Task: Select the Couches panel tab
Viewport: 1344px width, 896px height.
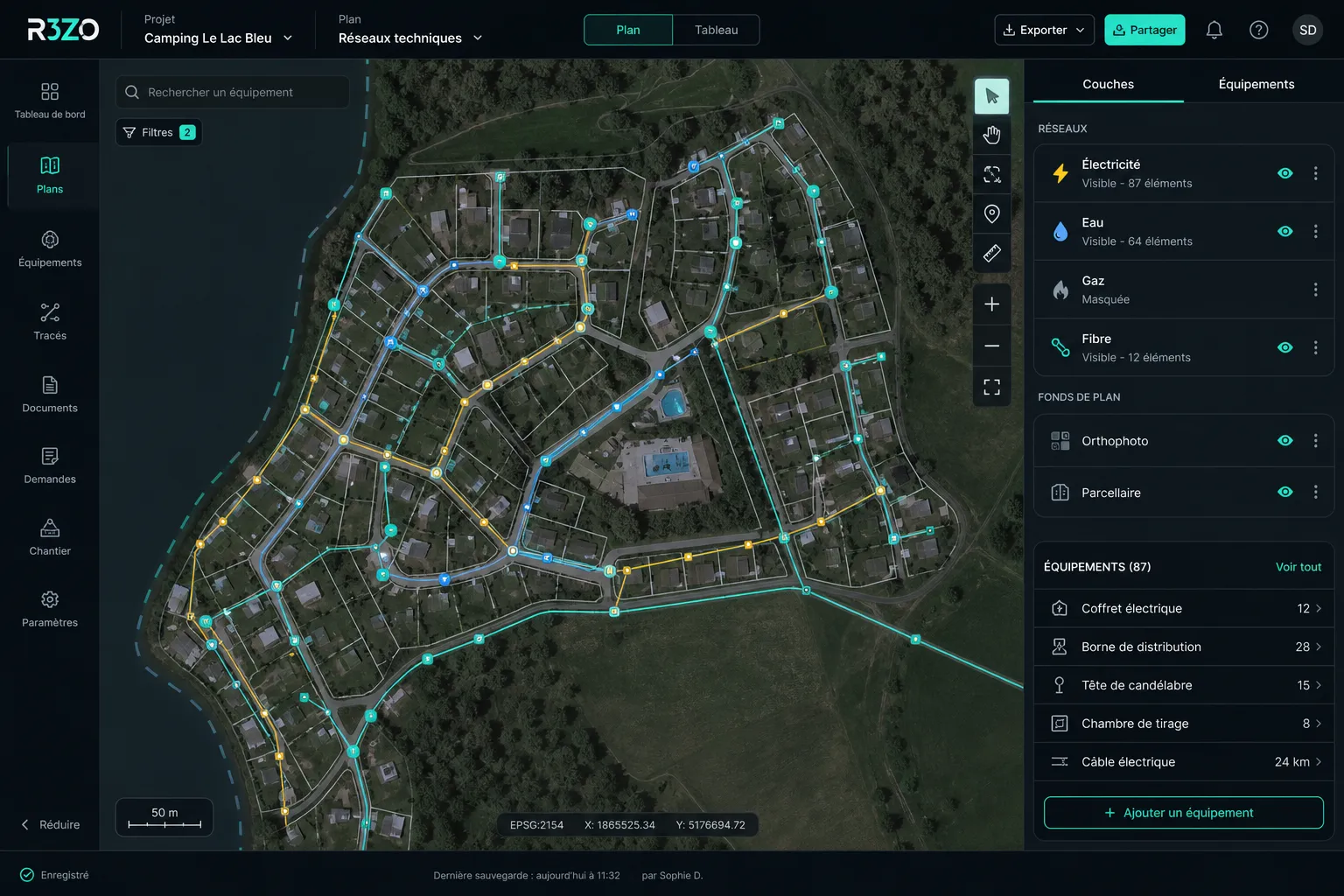Action: 1108,84
